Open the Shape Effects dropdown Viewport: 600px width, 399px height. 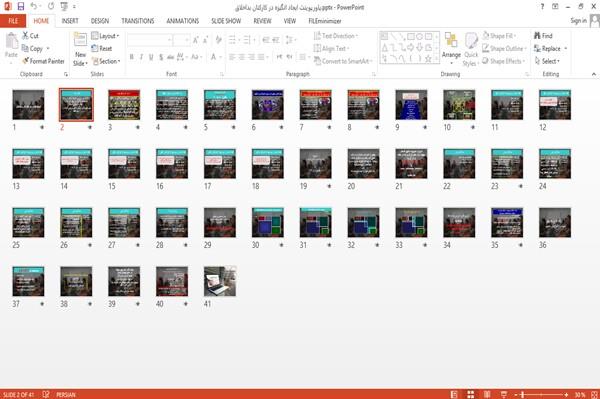[x=504, y=61]
